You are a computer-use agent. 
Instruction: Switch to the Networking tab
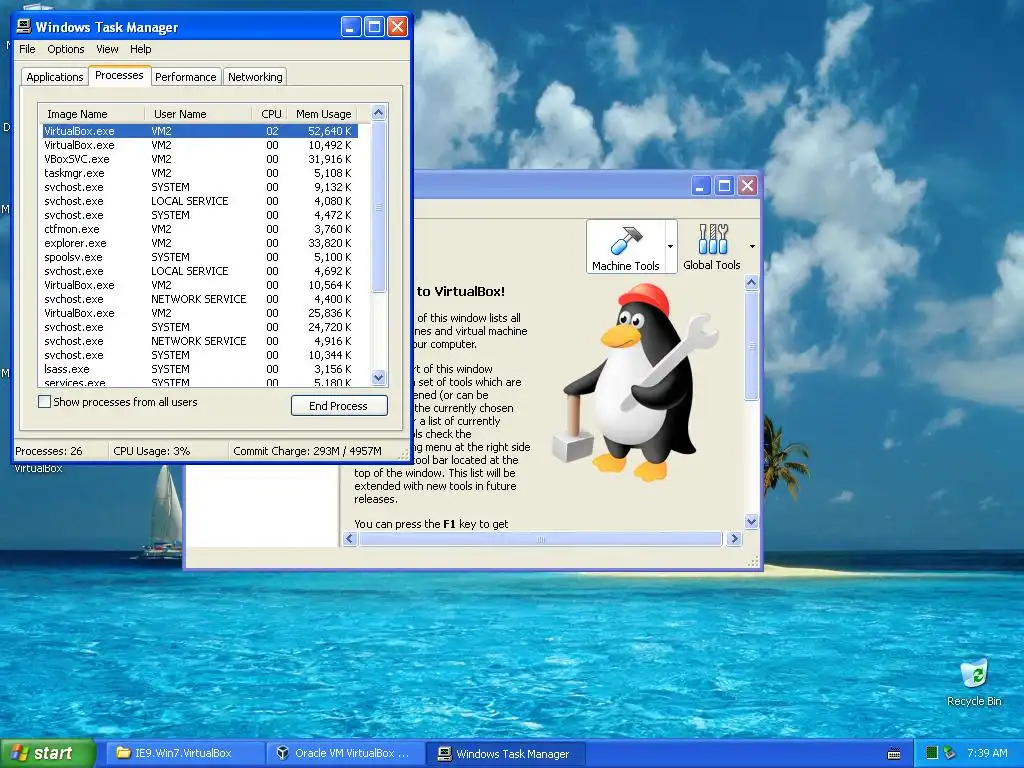[255, 77]
